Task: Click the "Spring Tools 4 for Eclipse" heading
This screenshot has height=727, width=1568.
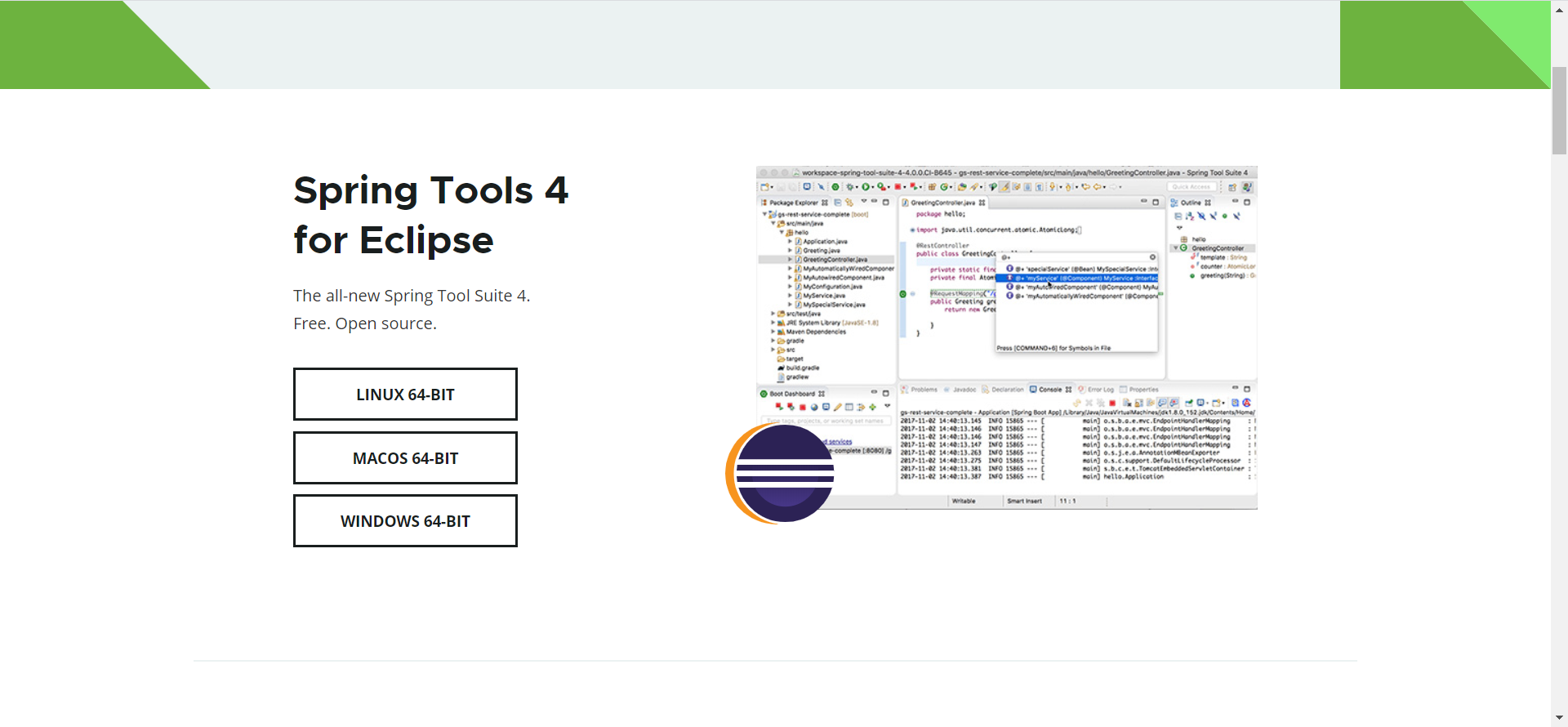Action: pyautogui.click(x=430, y=215)
